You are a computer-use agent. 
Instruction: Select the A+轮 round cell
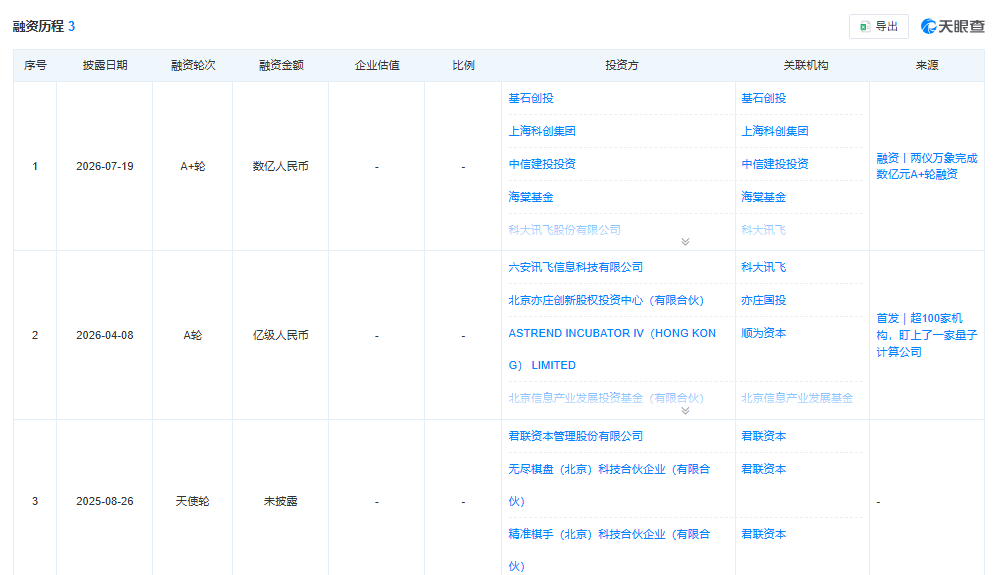coord(193,166)
